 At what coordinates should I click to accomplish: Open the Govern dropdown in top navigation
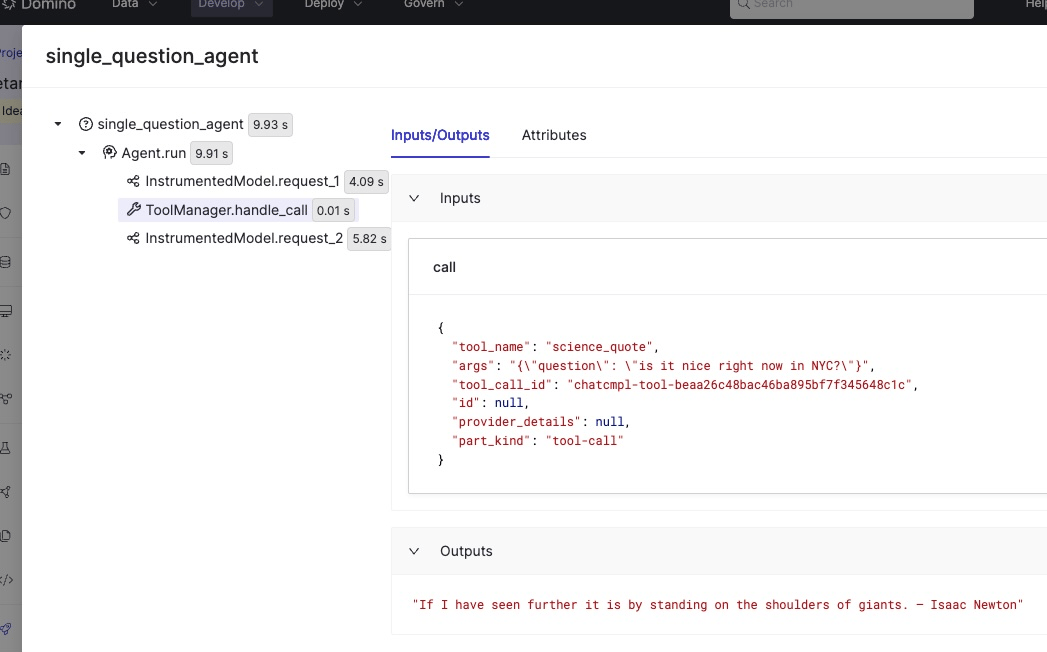click(433, 5)
